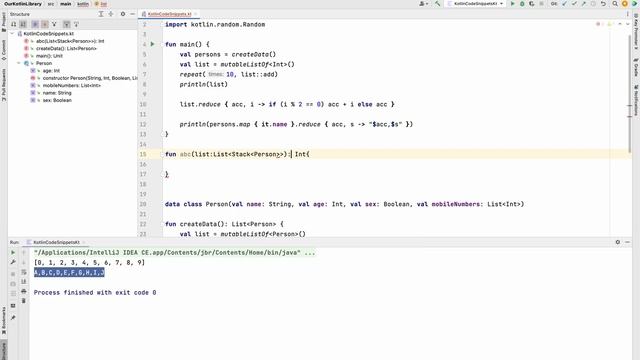This screenshot has height=360, width=640.
Task: Open Structure panel settings gear
Action: pos(123,14)
